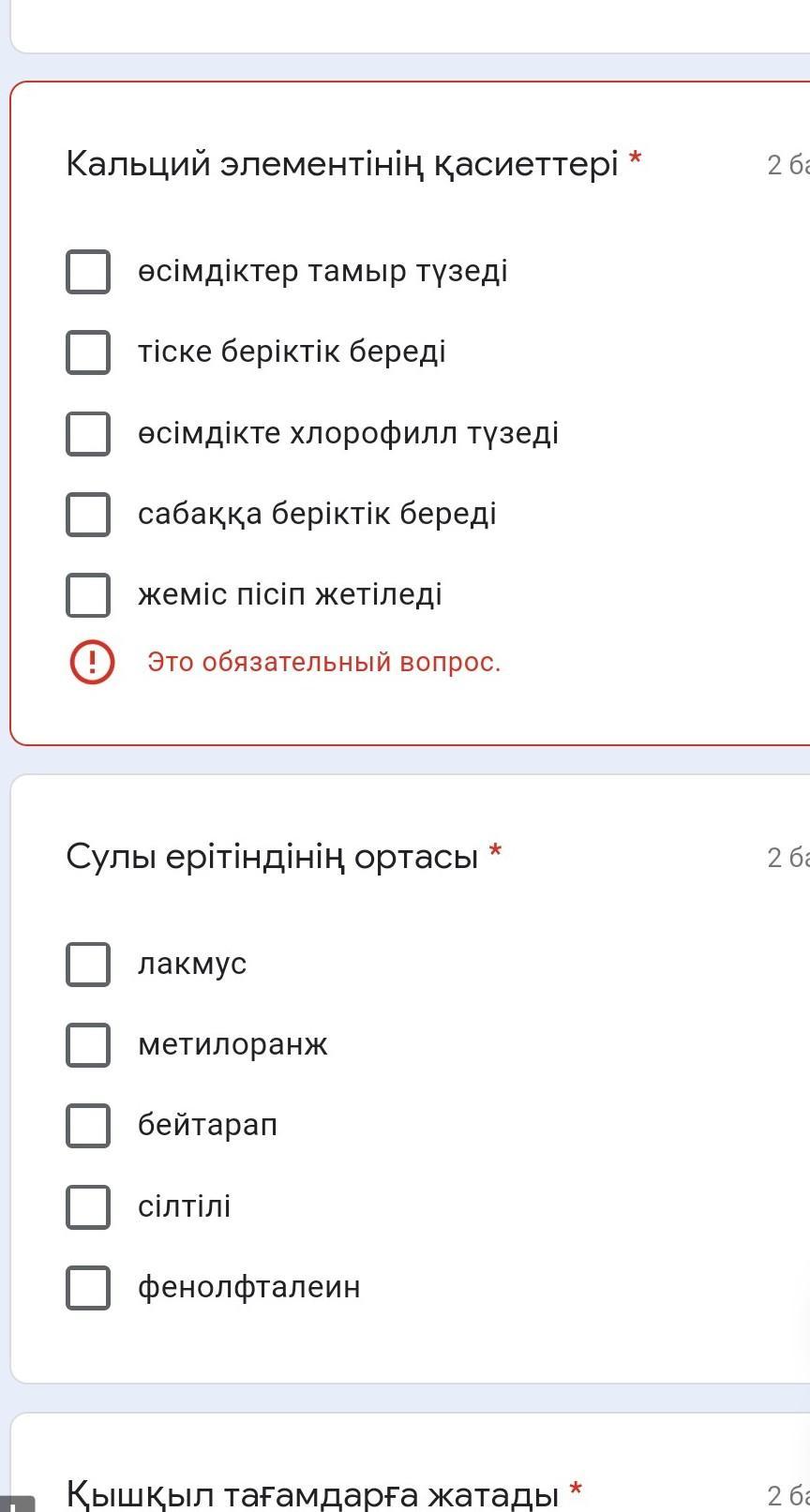Click the 'Кальций элементінің қасиеттері' question title

click(341, 164)
